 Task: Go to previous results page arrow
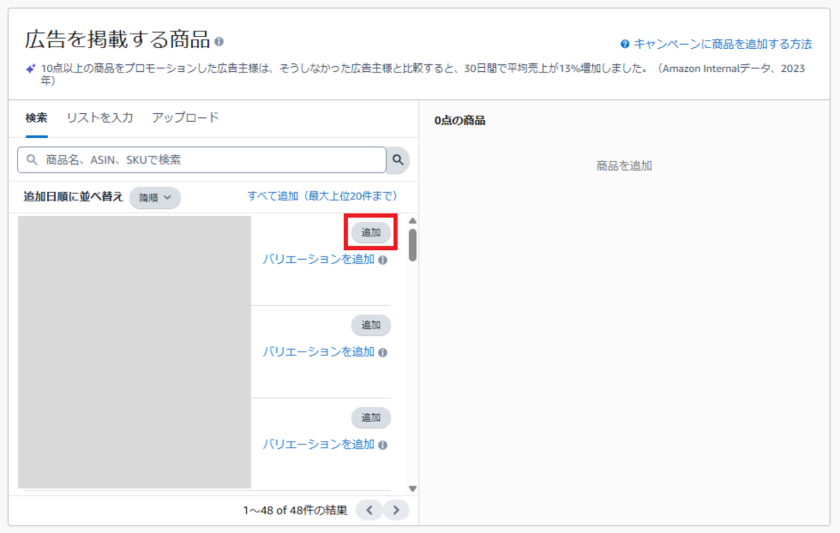tap(369, 510)
